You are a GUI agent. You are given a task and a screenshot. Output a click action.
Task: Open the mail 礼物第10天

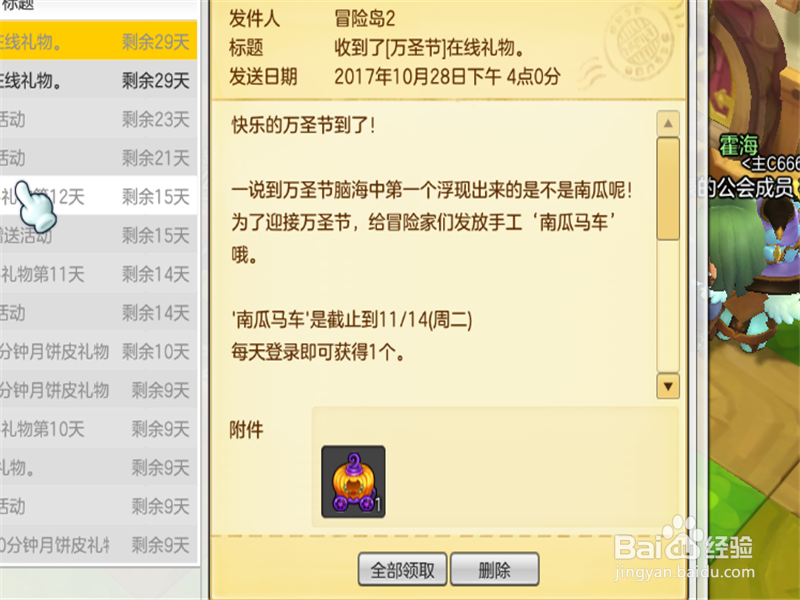coord(98,429)
